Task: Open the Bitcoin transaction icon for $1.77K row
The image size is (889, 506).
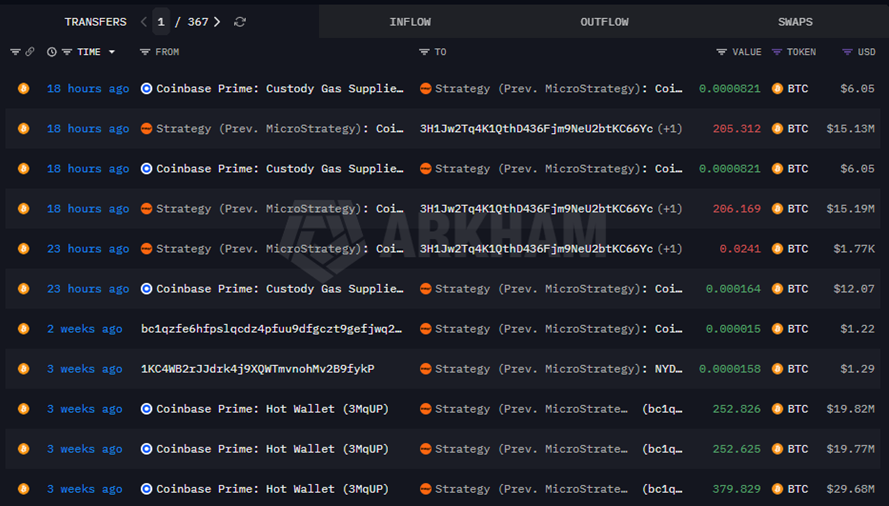Action: tap(24, 248)
